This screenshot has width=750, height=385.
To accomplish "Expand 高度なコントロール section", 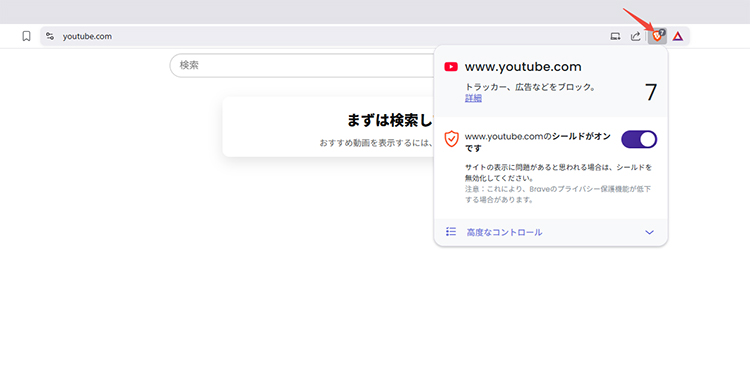I will pos(551,232).
